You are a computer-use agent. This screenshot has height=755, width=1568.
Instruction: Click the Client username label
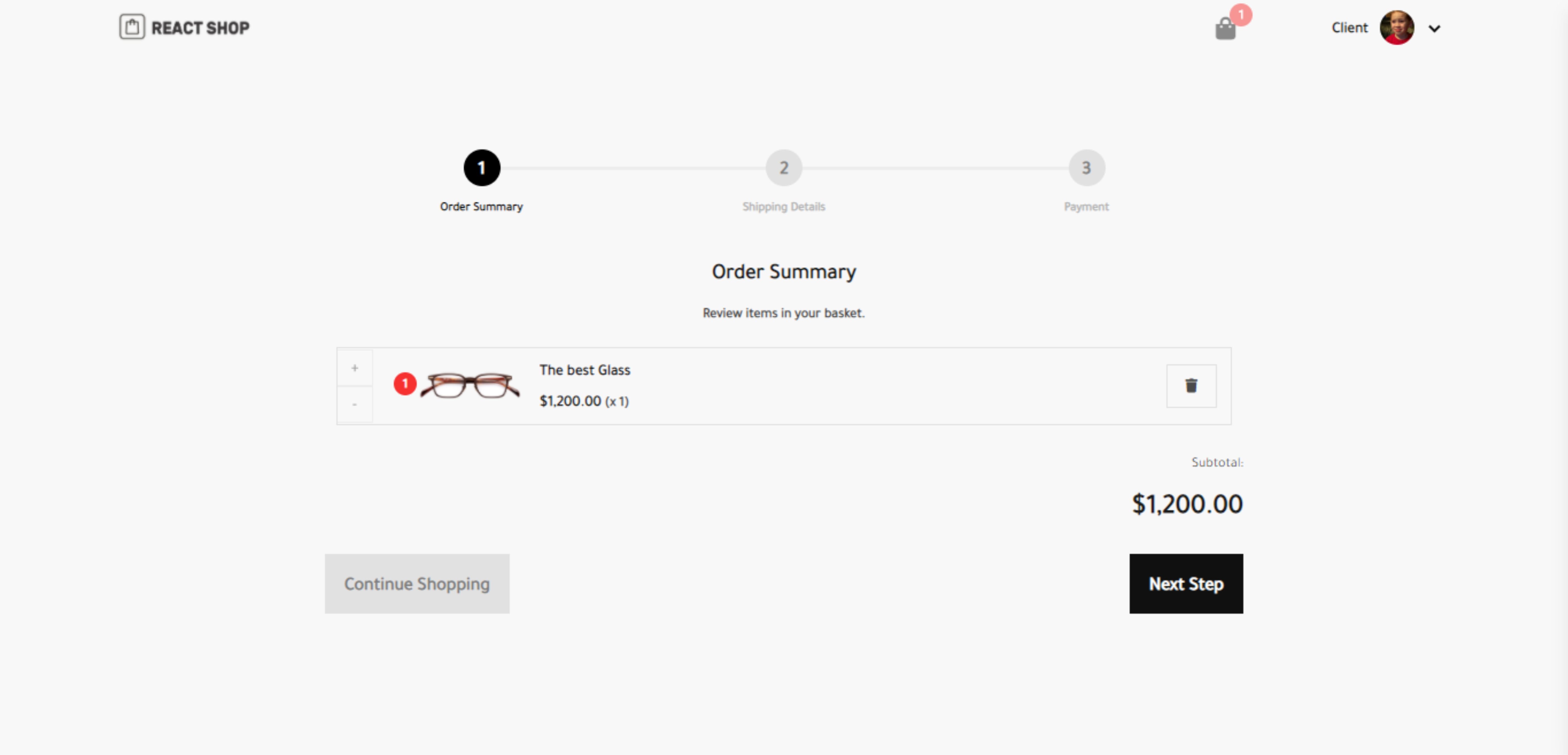[x=1349, y=27]
